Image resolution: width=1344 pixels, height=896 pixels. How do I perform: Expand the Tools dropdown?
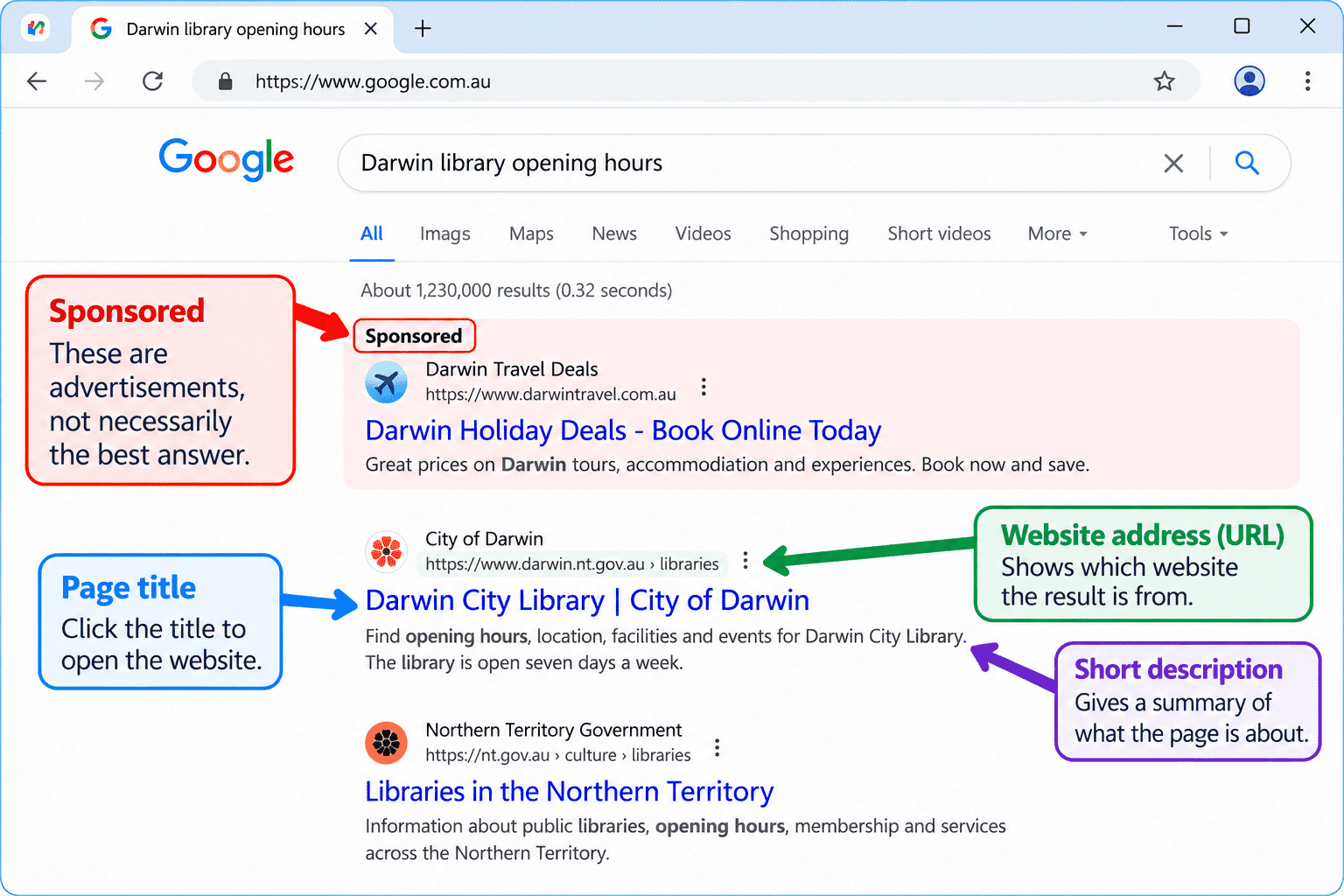tap(1198, 234)
